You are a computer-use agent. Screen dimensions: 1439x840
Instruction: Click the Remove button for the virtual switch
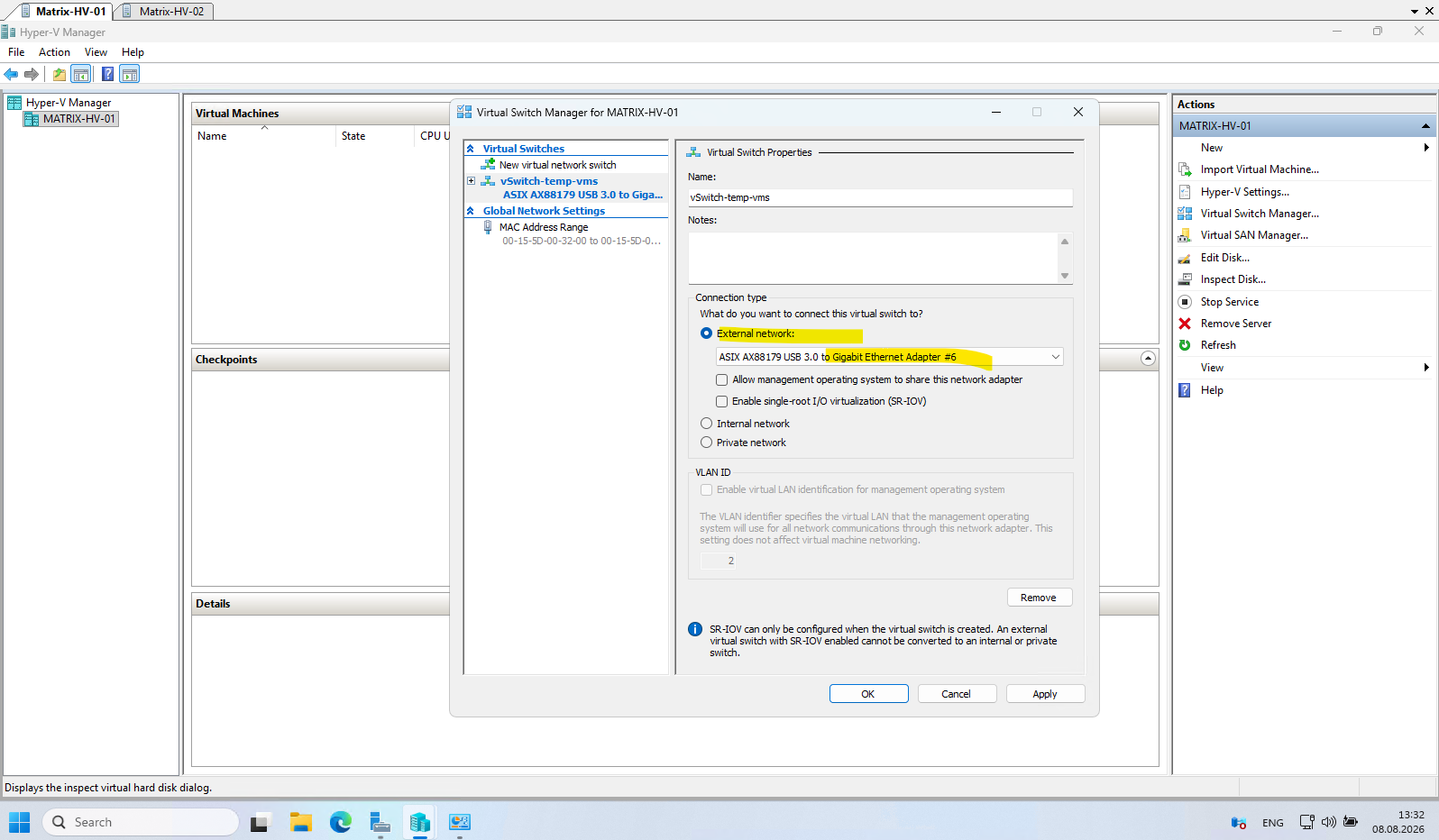tap(1040, 598)
